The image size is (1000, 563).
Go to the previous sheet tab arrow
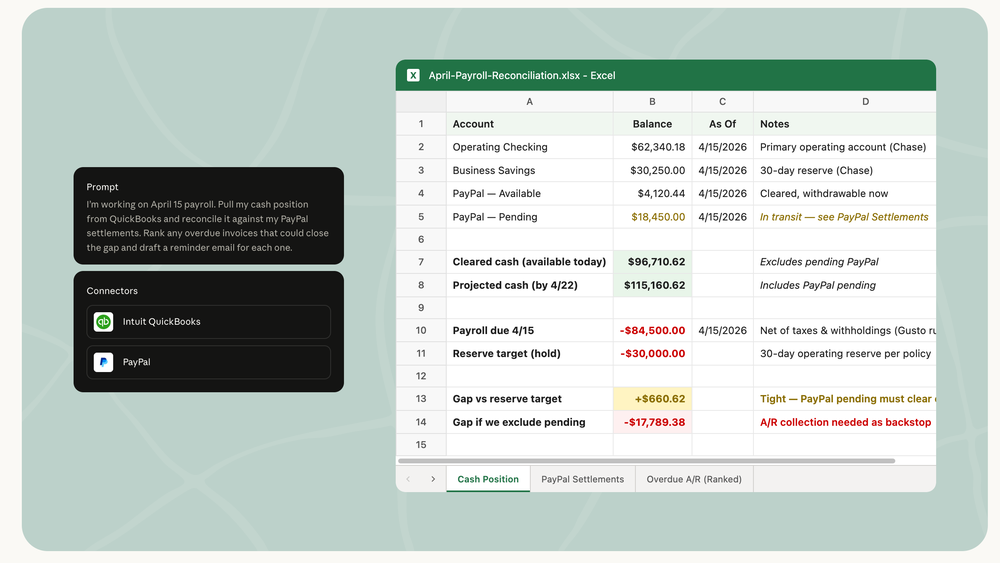(408, 479)
